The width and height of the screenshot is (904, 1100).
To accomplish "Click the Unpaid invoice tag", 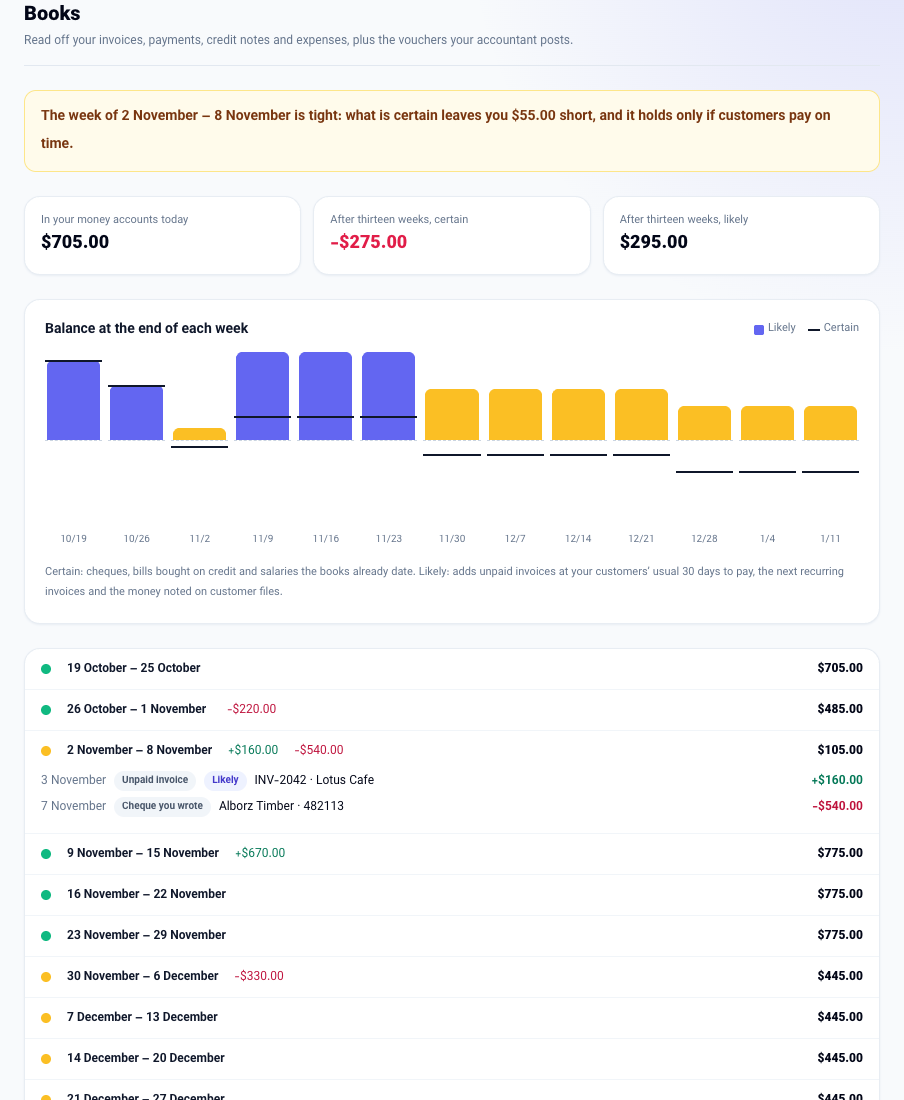I will click(x=155, y=779).
